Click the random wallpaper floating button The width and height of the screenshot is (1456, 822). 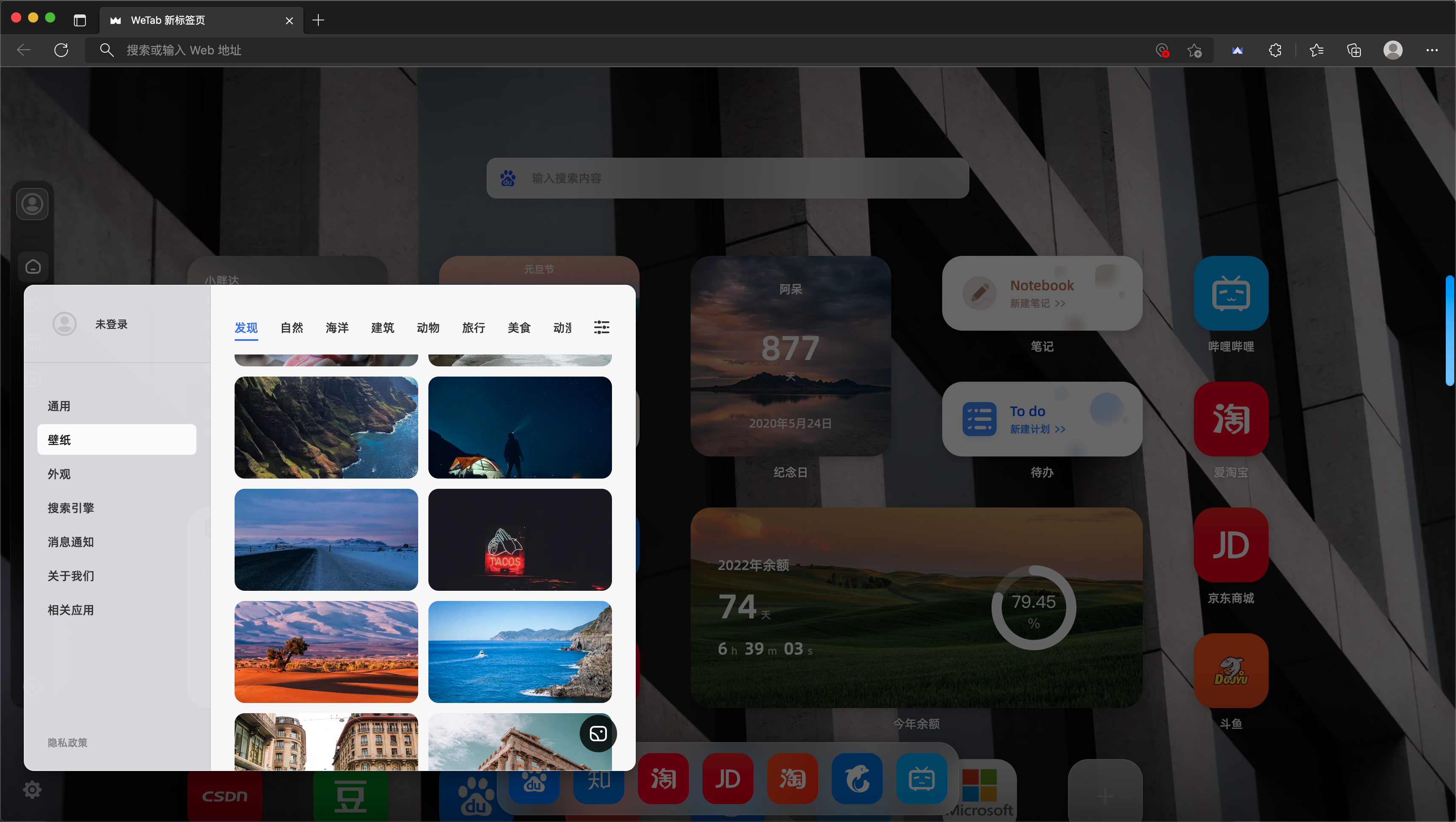click(x=598, y=733)
